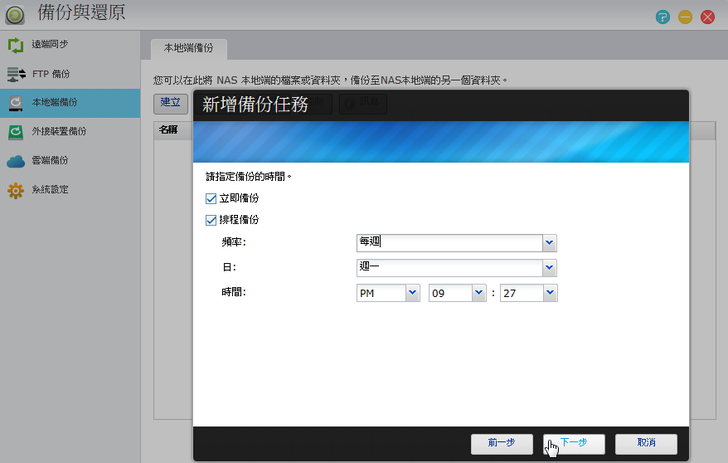Click the 備份與還原 app logo icon
The image size is (728, 463).
[16, 16]
